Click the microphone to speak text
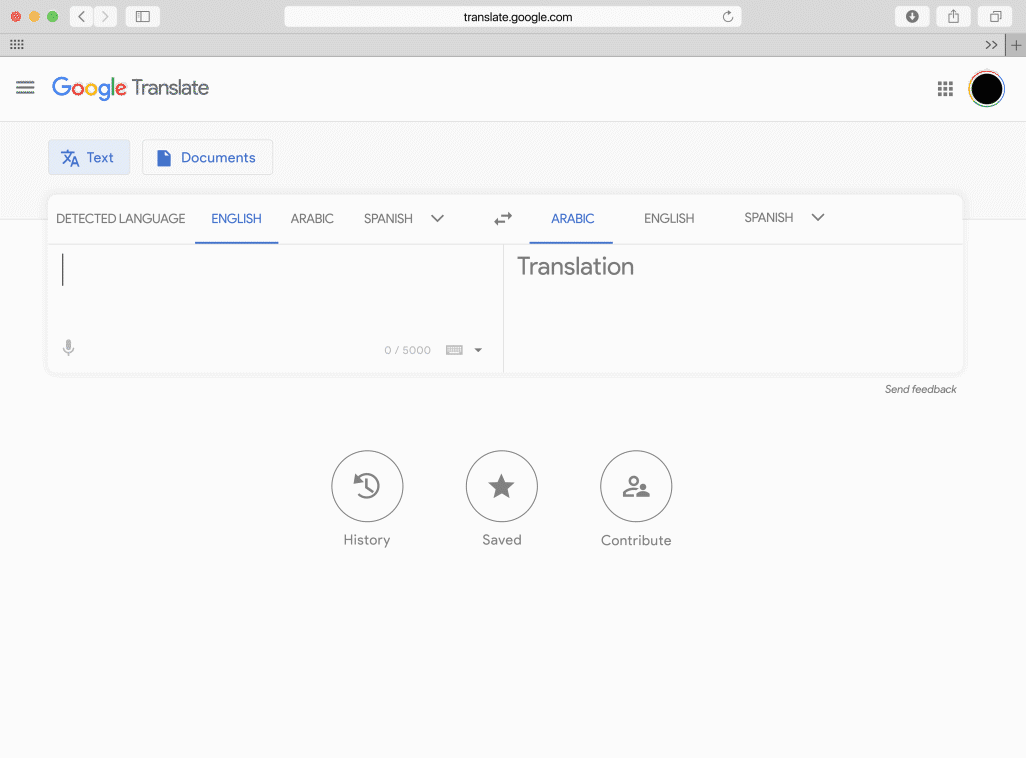Image resolution: width=1026 pixels, height=758 pixels. (x=68, y=347)
